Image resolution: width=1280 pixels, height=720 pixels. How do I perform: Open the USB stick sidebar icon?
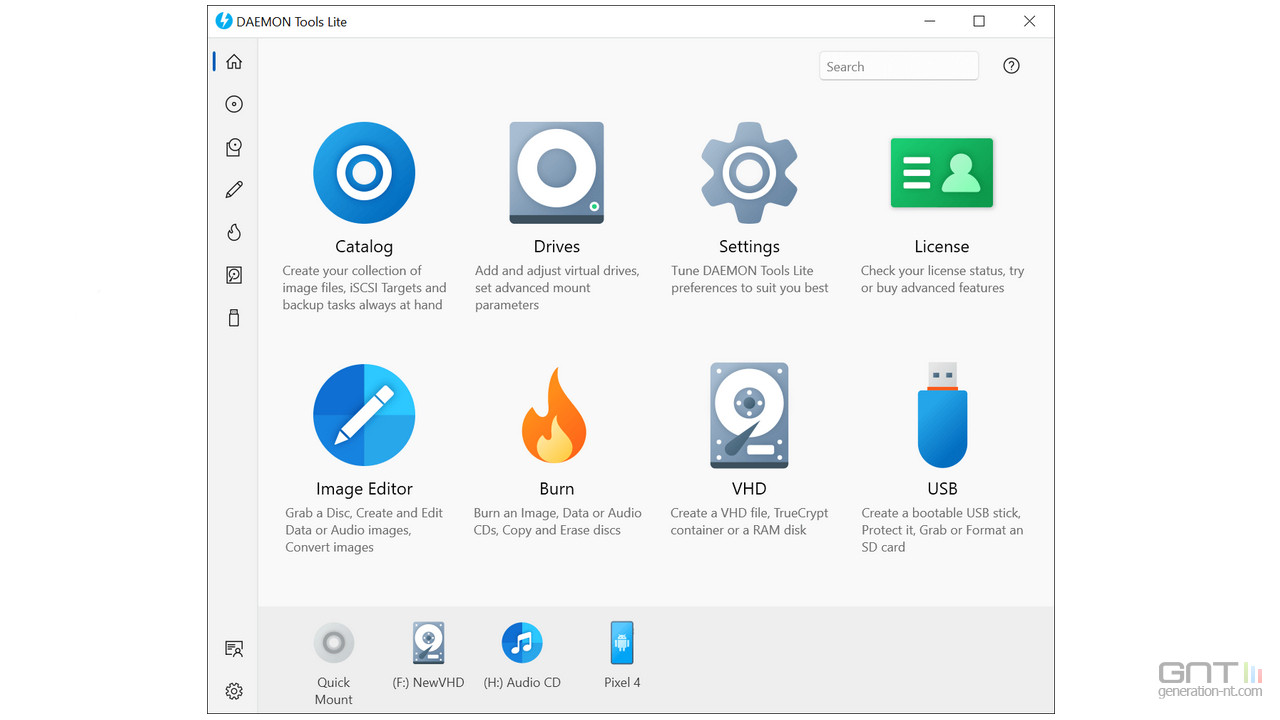tap(234, 318)
